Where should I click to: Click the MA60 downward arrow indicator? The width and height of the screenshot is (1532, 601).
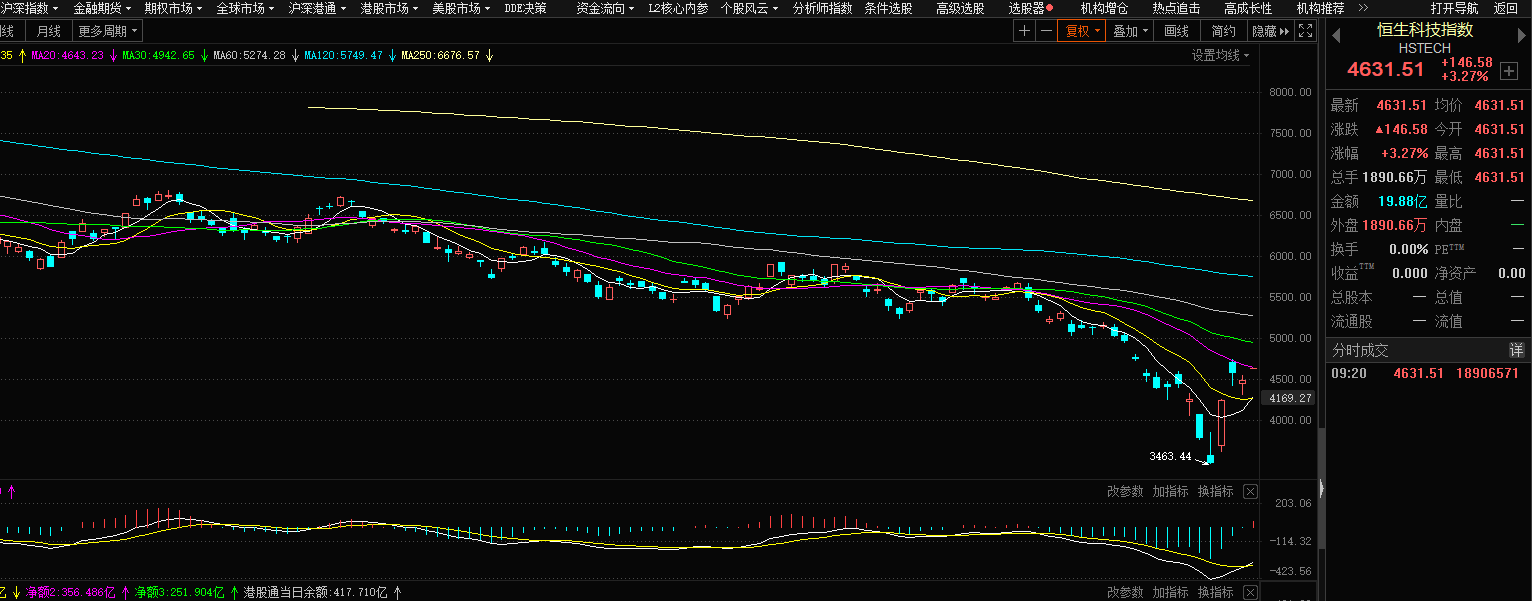[x=295, y=55]
